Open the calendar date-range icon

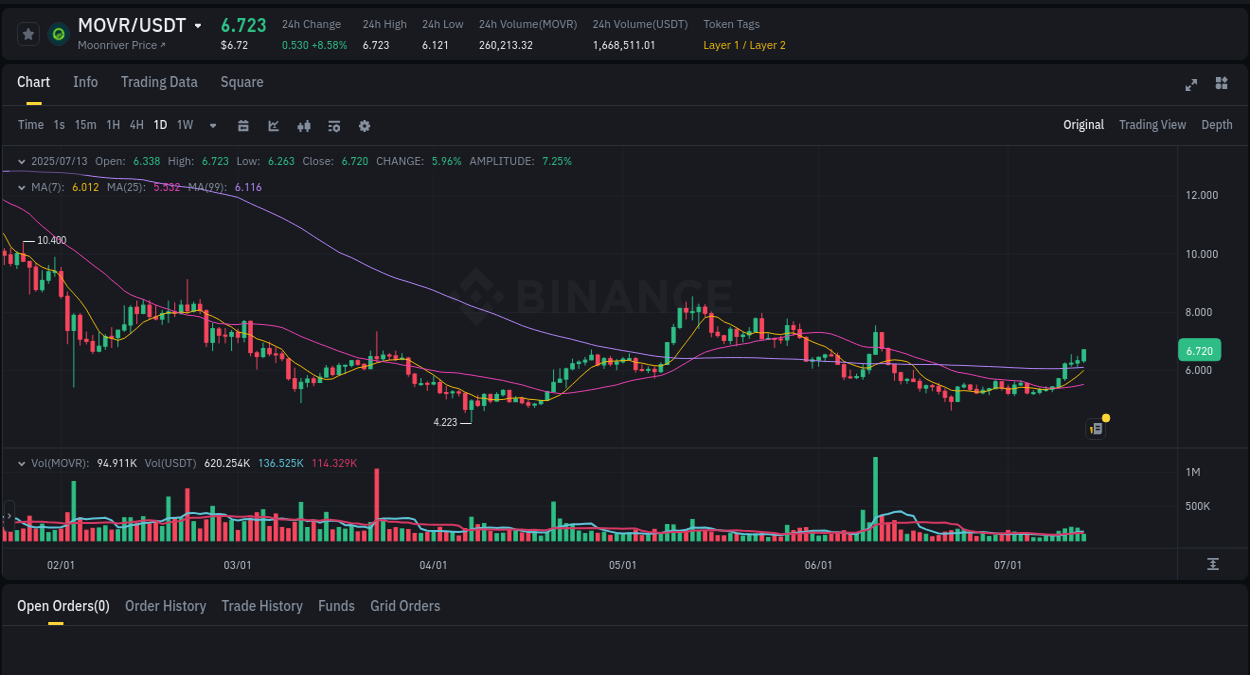coord(243,125)
